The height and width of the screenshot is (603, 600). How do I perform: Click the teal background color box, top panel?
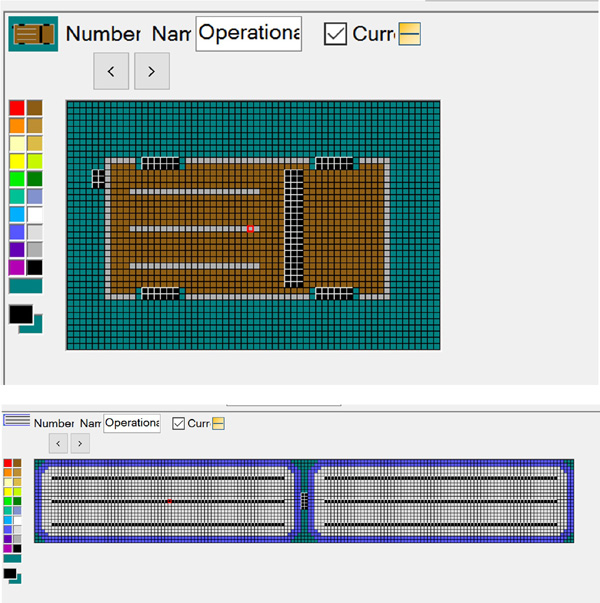[x=38, y=328]
